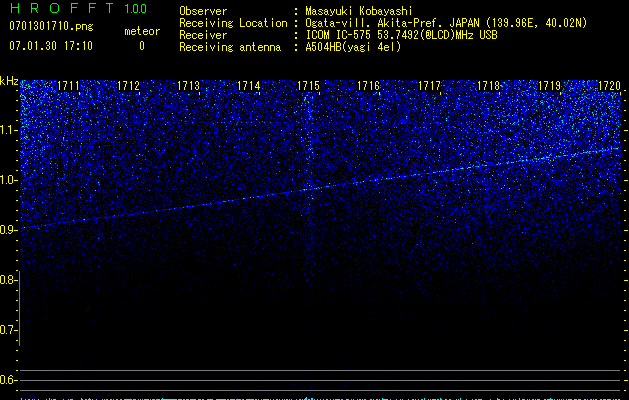Click the 1713 time marker
This screenshot has height=400, width=629.
[x=189, y=86]
